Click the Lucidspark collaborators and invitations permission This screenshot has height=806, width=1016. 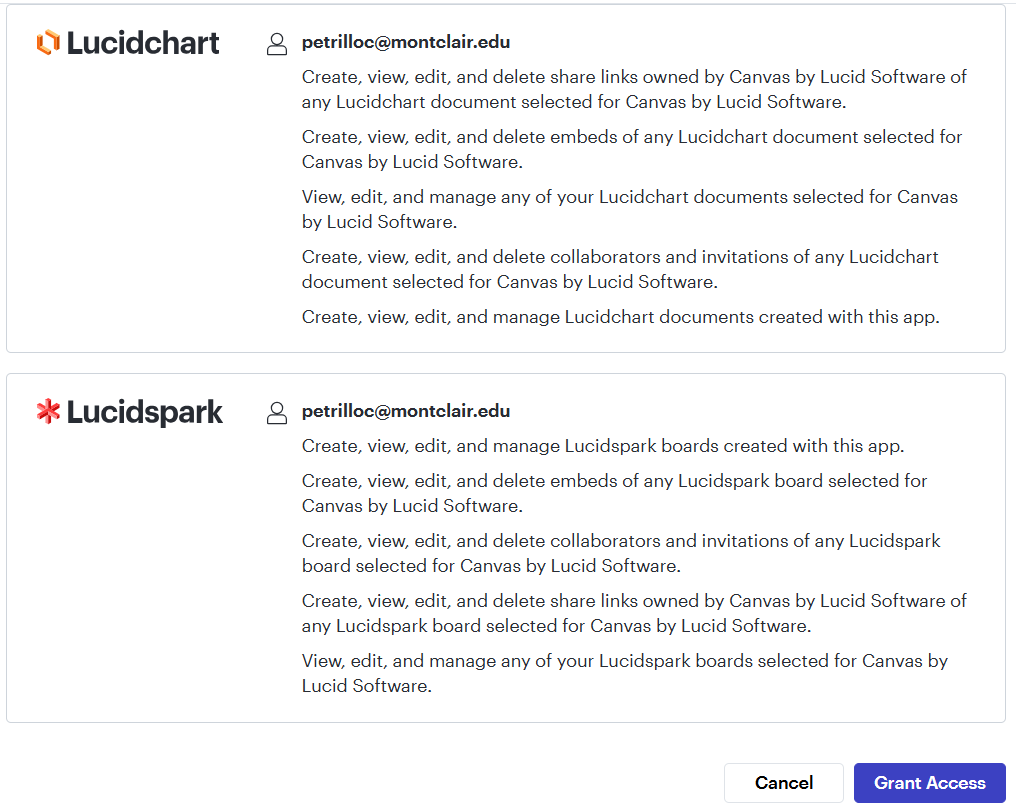[x=621, y=553]
